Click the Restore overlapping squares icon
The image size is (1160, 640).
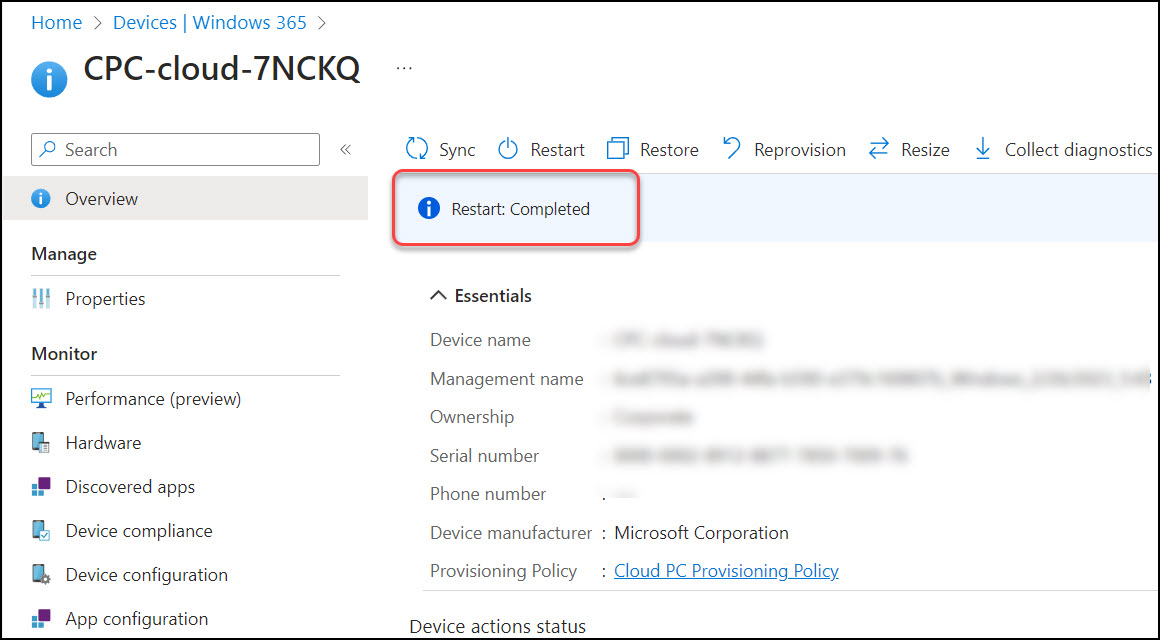(617, 149)
